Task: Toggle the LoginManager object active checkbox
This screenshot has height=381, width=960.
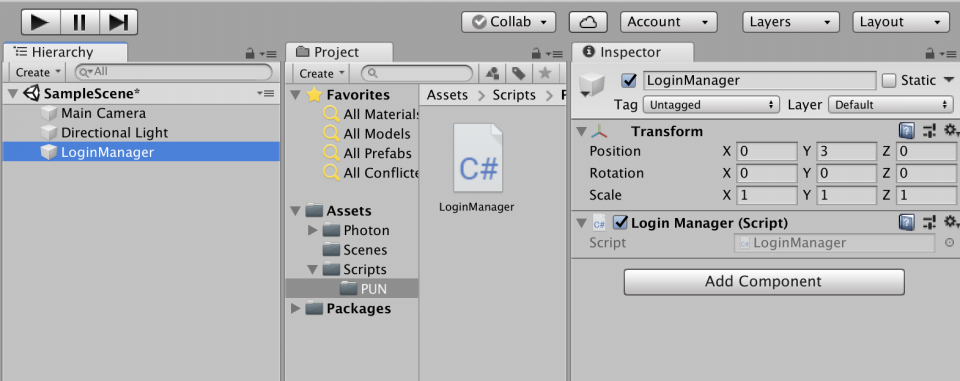Action: tap(629, 80)
